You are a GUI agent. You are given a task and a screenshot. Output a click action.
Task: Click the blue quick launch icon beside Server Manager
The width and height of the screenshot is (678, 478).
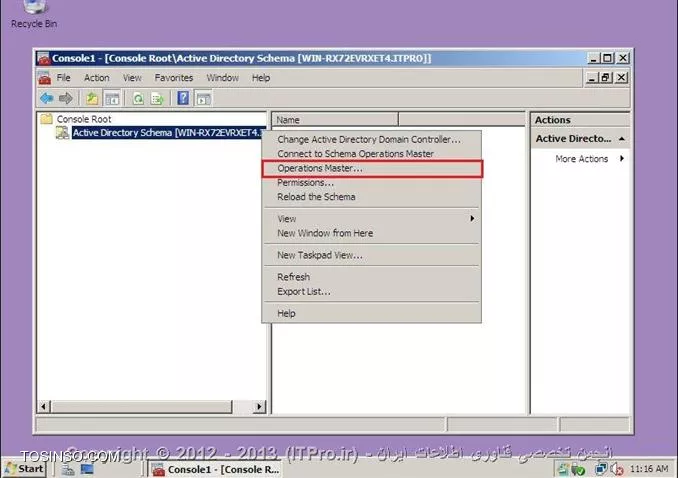point(87,469)
